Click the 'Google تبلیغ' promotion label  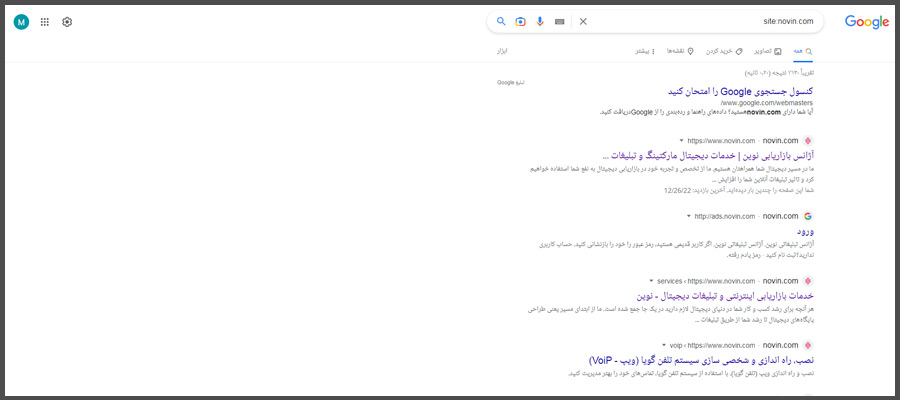tap(511, 83)
